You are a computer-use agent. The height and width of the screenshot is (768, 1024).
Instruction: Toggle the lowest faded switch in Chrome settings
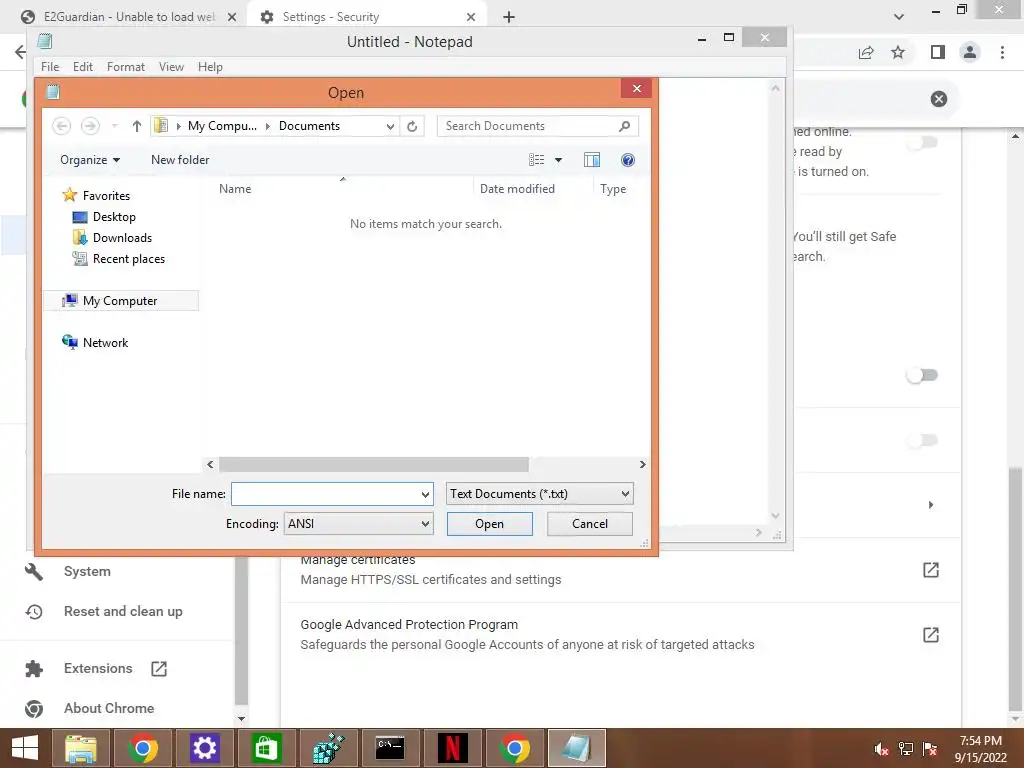(923, 441)
